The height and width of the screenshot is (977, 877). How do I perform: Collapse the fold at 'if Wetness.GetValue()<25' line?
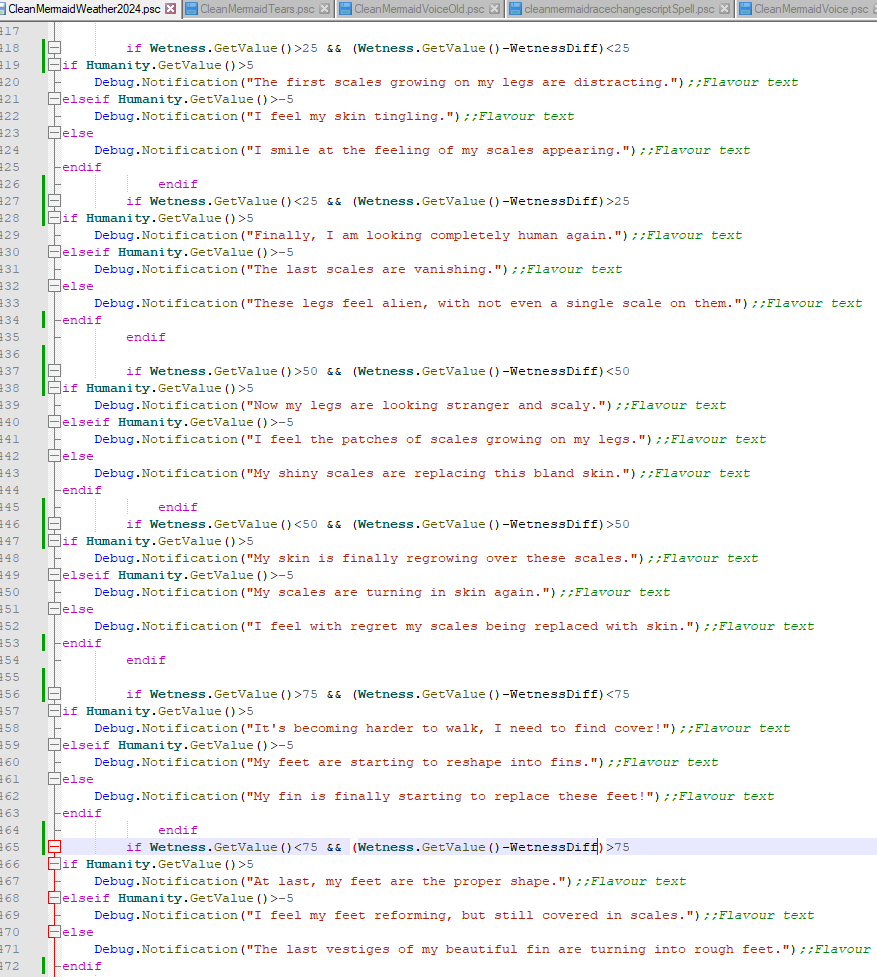coord(55,201)
